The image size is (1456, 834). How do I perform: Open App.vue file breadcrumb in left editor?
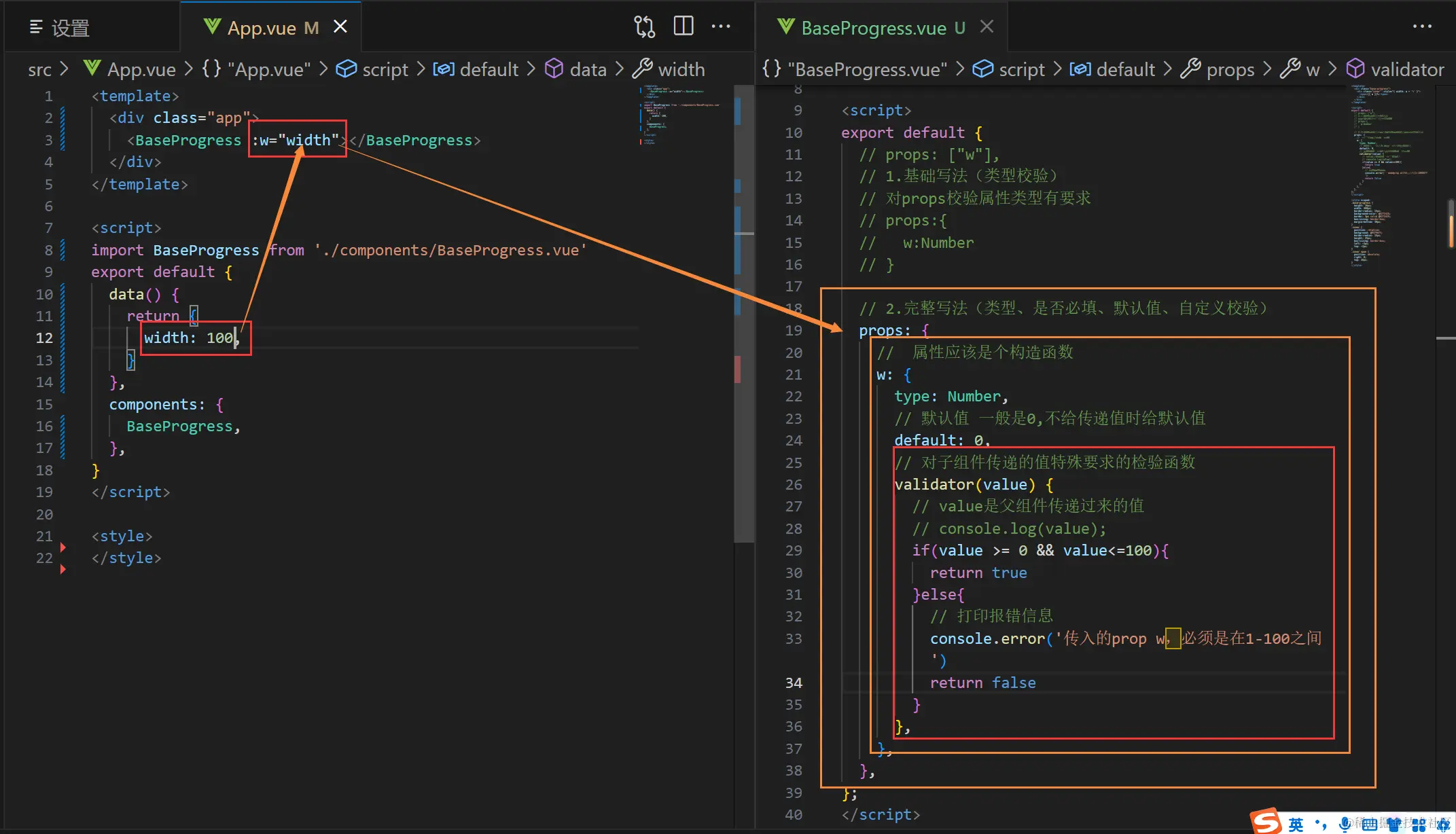[x=141, y=69]
